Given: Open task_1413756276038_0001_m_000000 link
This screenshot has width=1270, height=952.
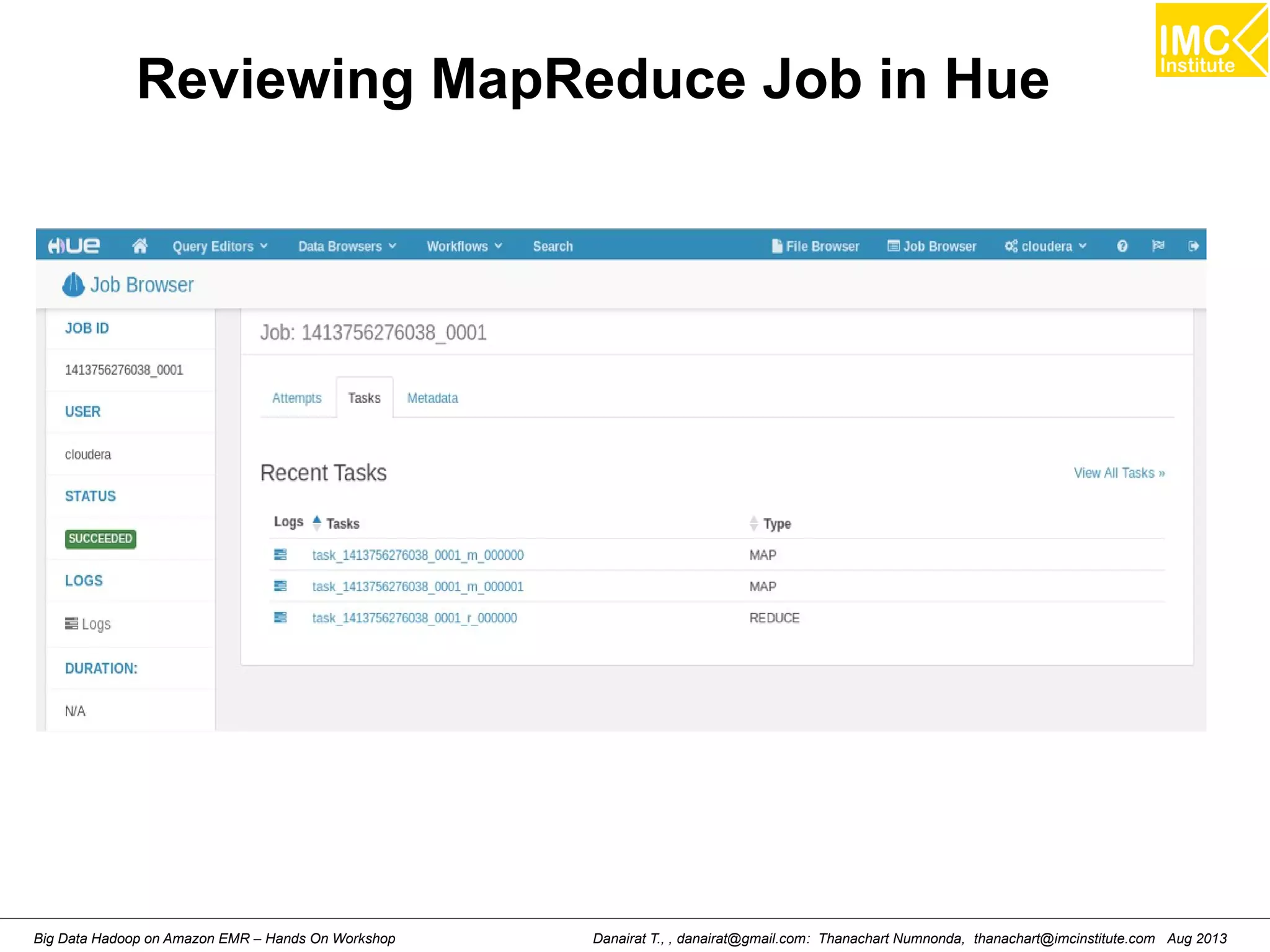Looking at the screenshot, I should coord(418,555).
